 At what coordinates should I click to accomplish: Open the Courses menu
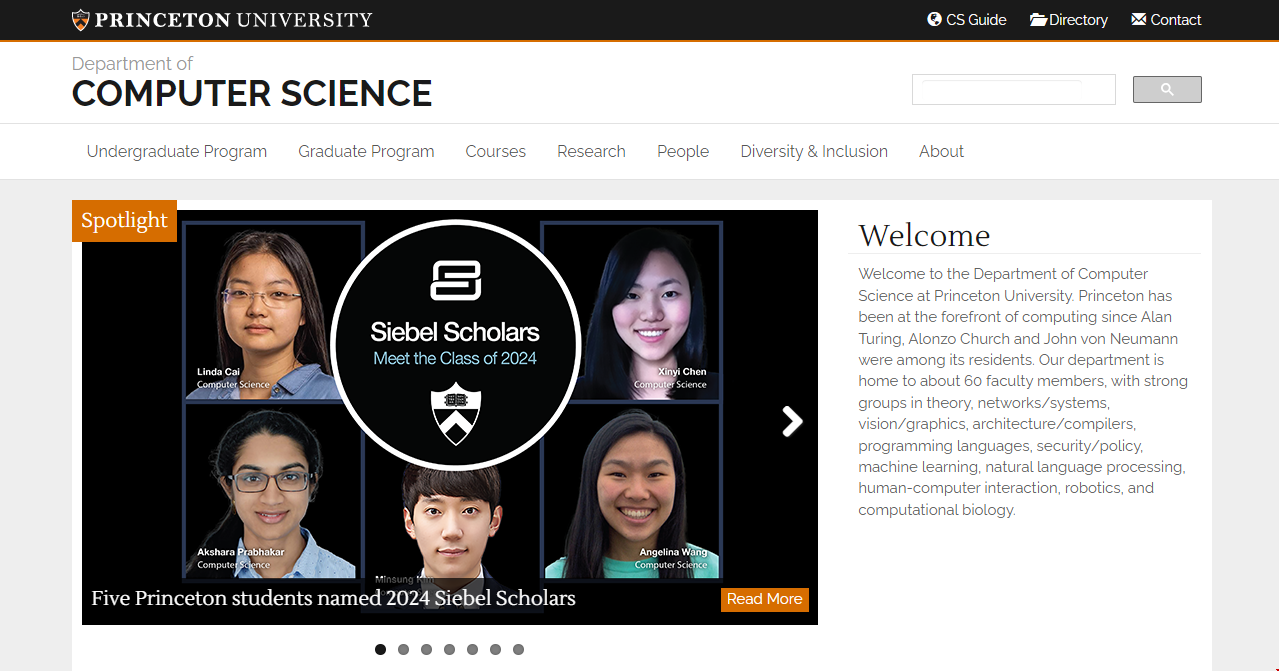[495, 151]
